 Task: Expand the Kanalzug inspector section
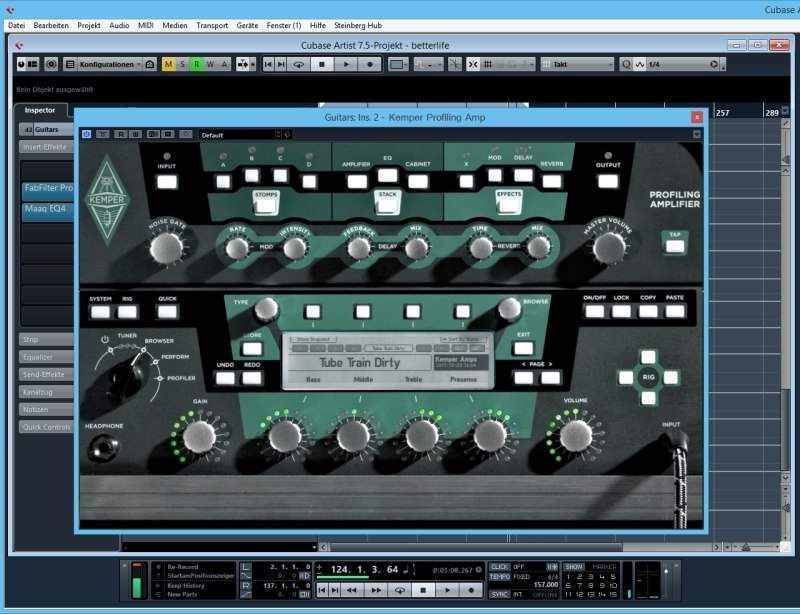click(46, 392)
